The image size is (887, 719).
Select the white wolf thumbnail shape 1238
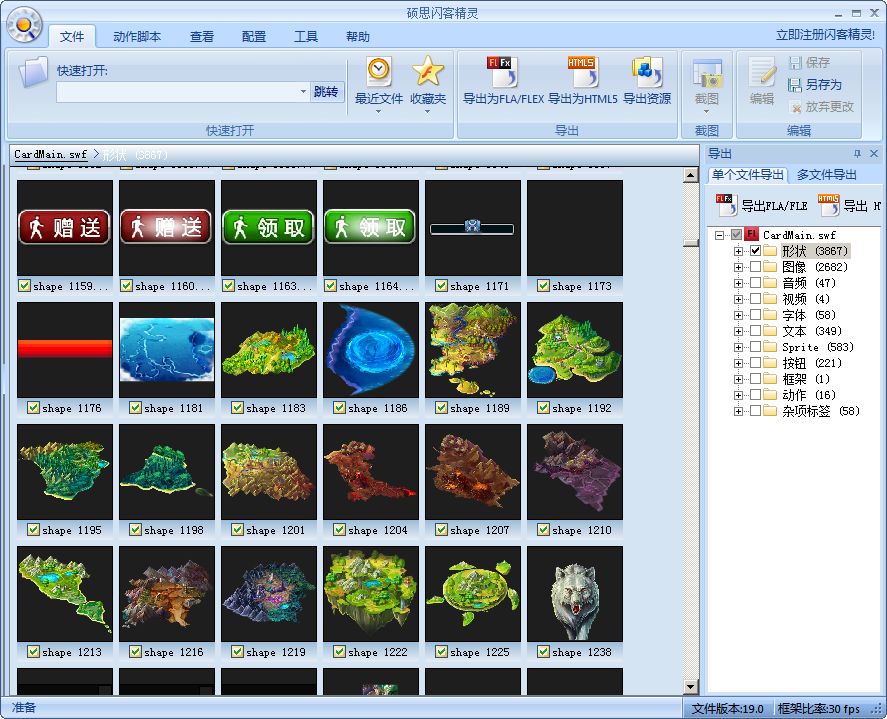[x=575, y=594]
